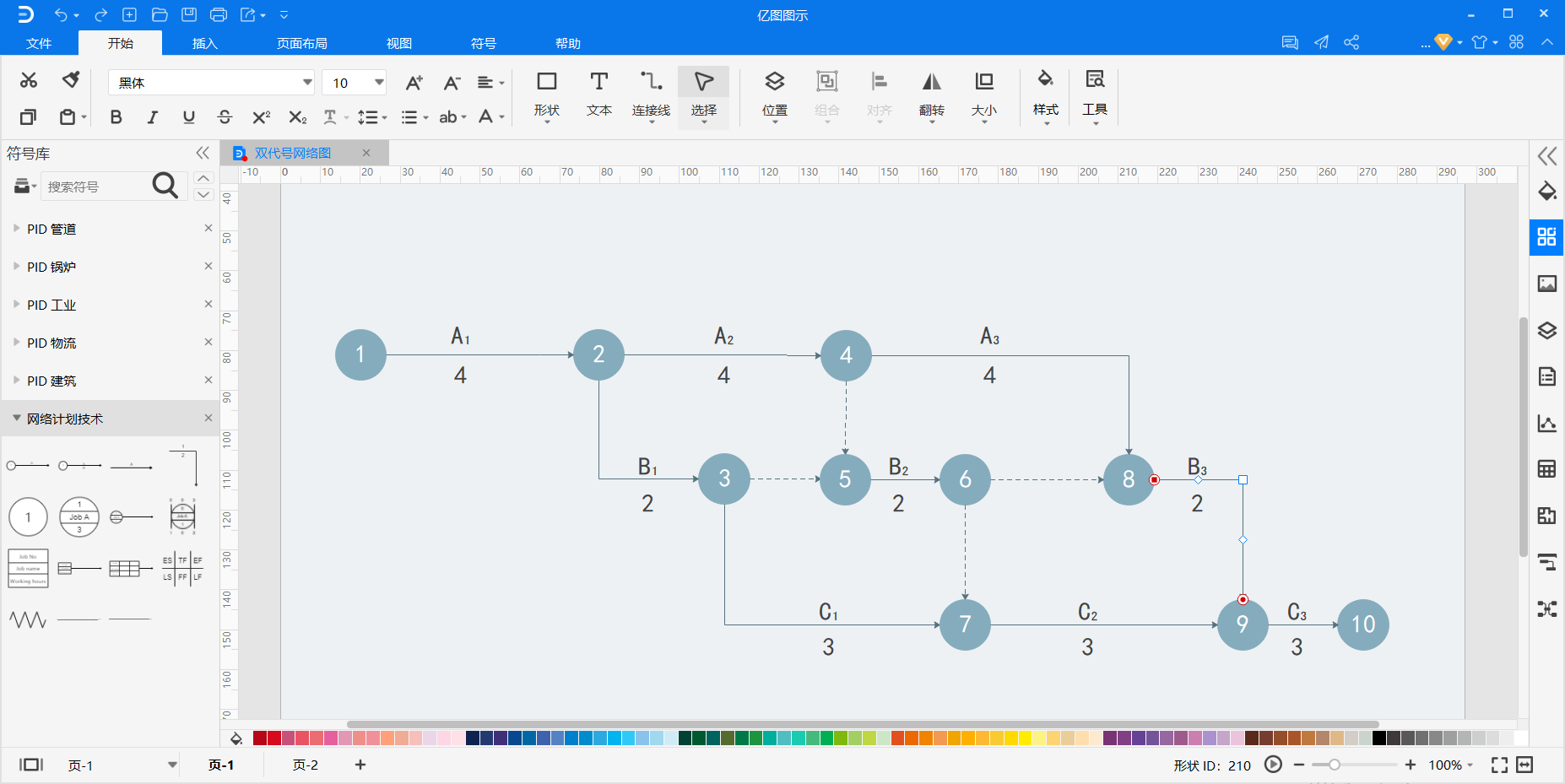Open the 大小 size tool

coord(984,95)
